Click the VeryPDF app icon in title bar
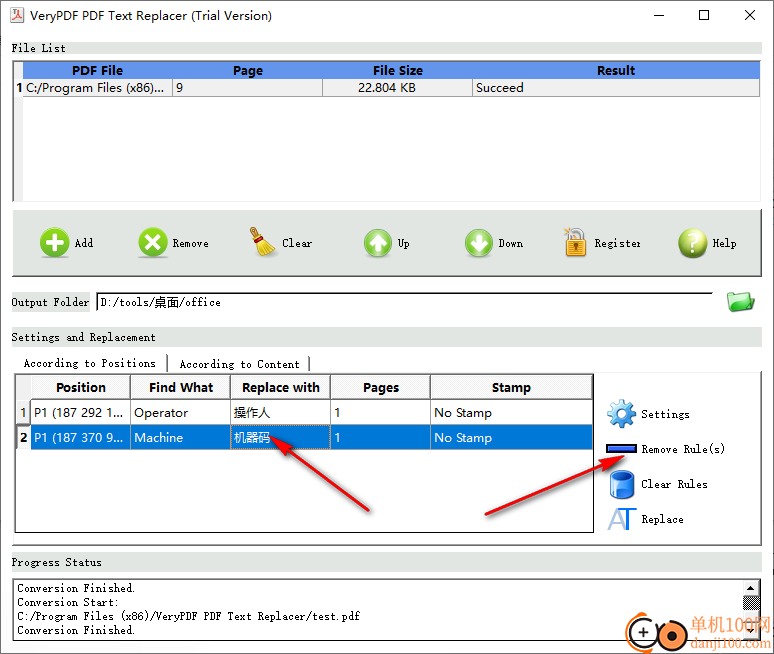774x654 pixels. [x=17, y=15]
